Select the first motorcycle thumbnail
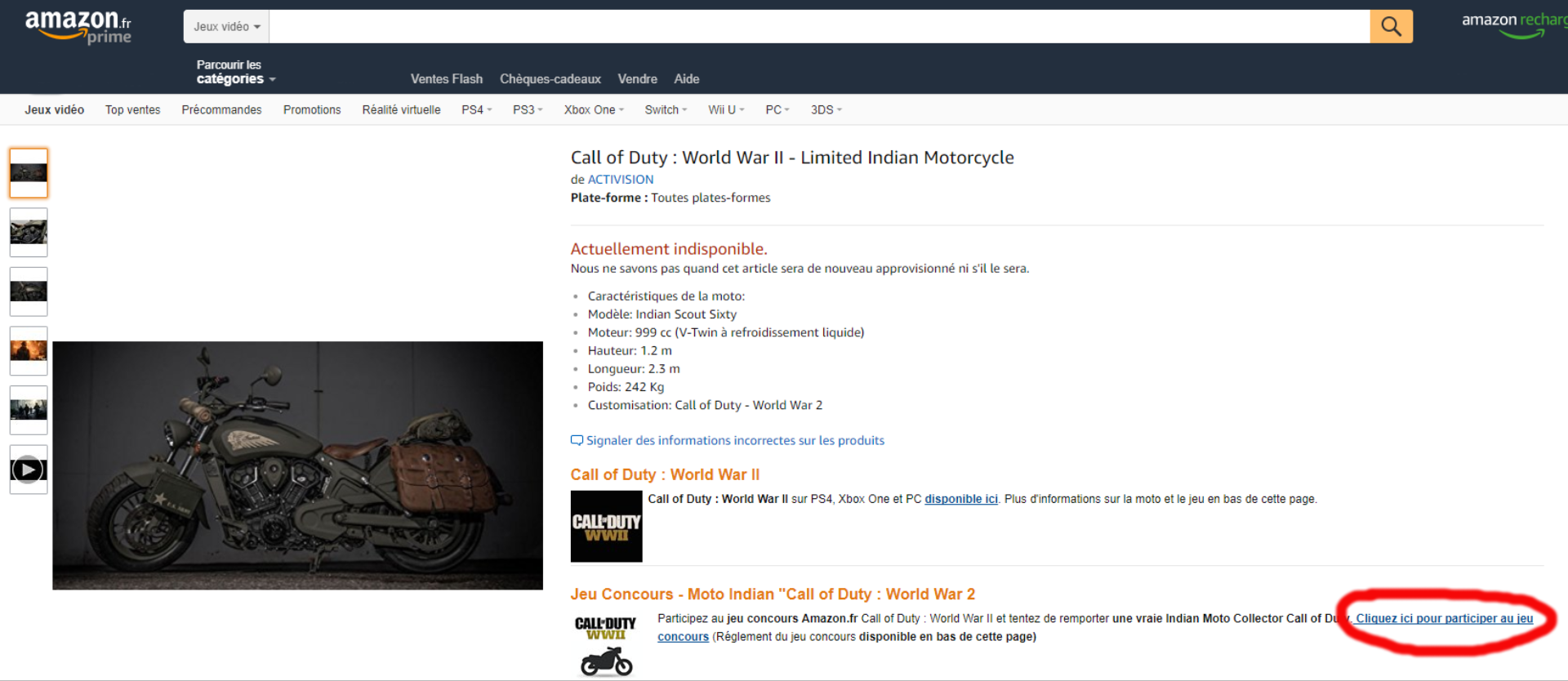1568x681 pixels. click(29, 173)
